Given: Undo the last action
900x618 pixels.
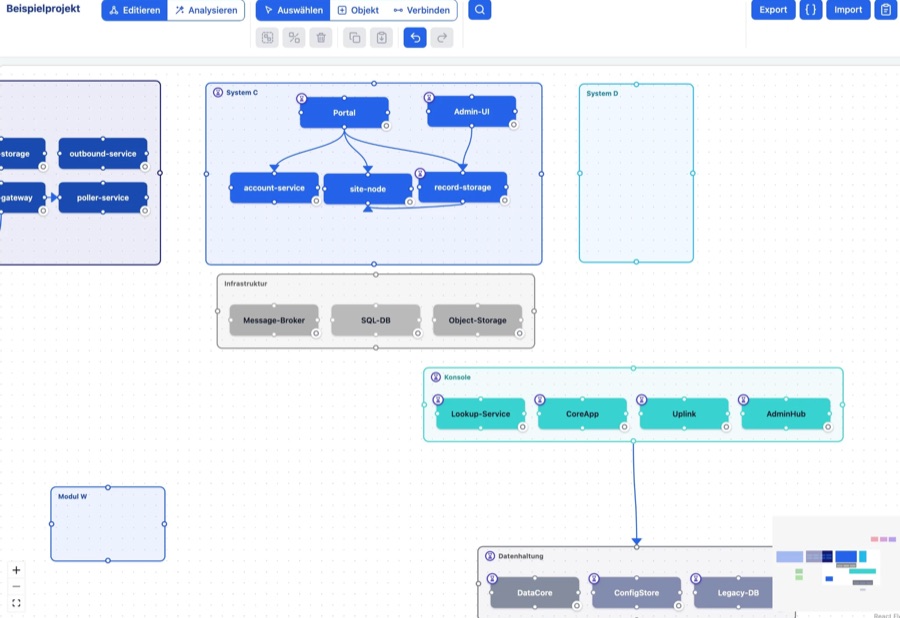Looking at the screenshot, I should click(x=415, y=38).
